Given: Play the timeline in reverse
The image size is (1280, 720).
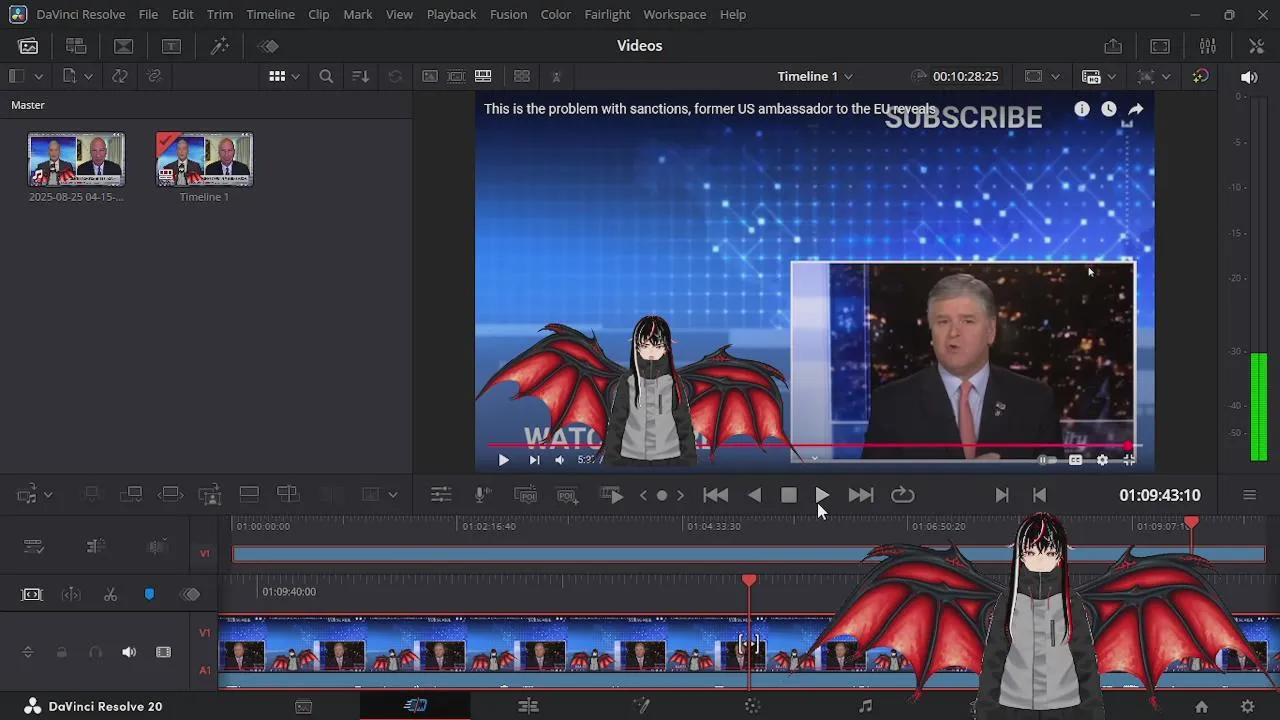Looking at the screenshot, I should pos(755,495).
